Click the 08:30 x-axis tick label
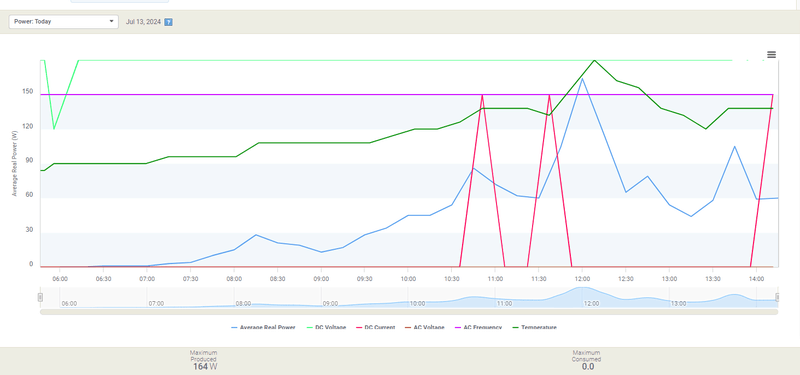 click(278, 279)
